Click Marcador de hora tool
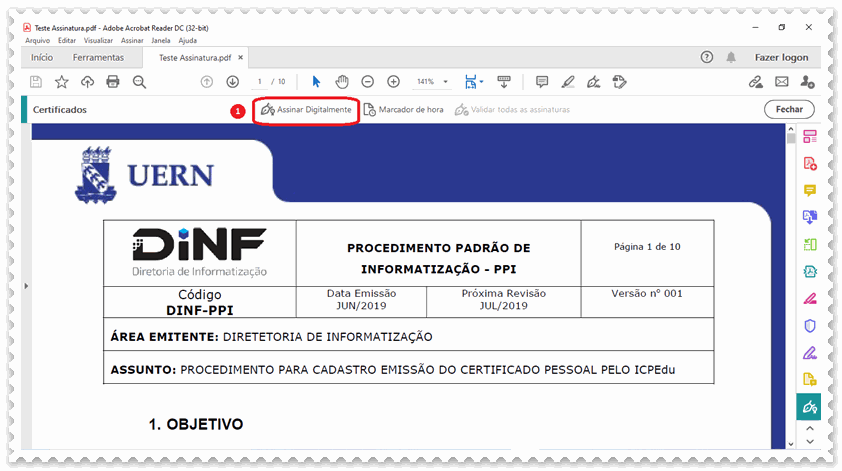 [403, 110]
